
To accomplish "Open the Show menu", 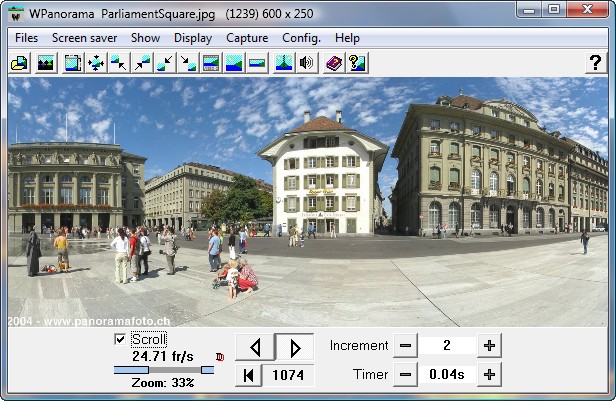I will pos(145,38).
